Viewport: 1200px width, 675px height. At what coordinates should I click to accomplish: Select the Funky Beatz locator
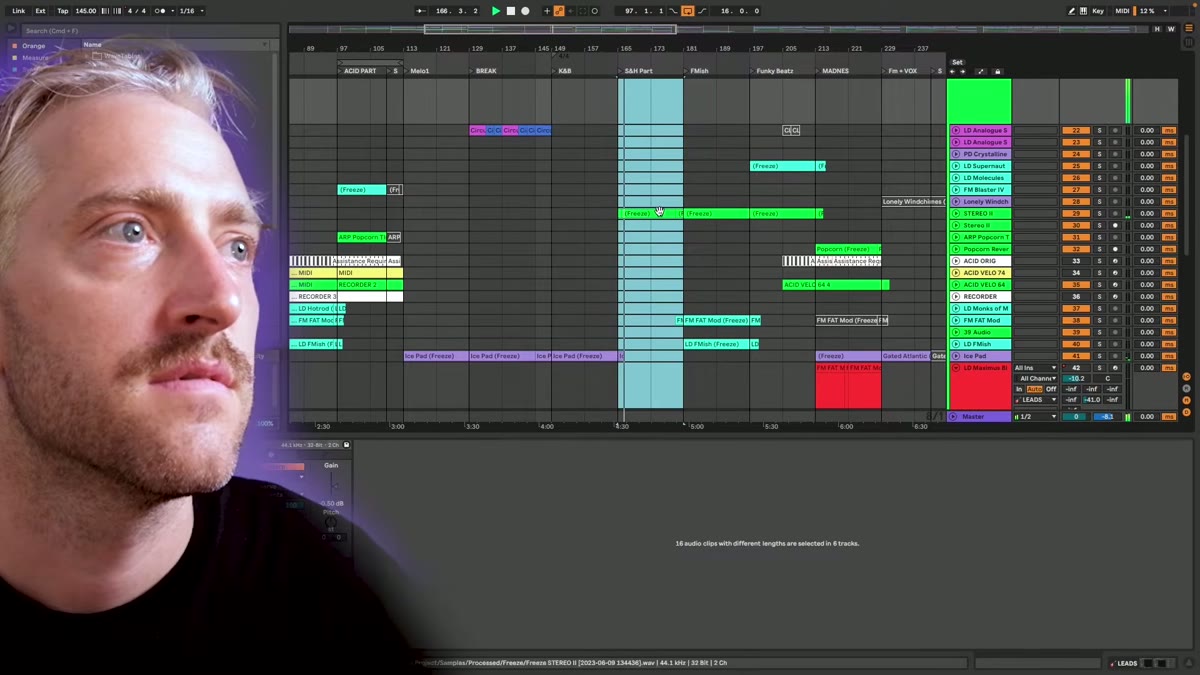click(x=775, y=71)
